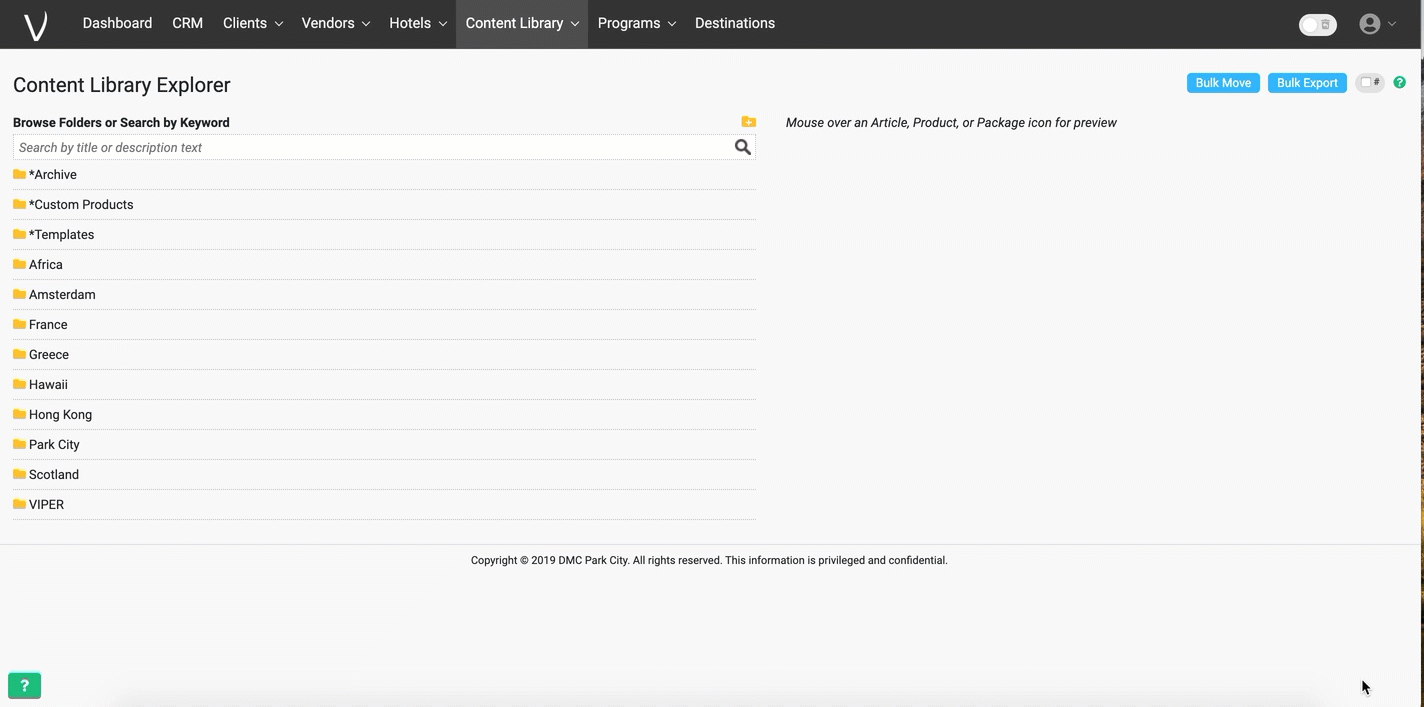Click the folder icon beside Africa
This screenshot has width=1424, height=707.
click(19, 264)
